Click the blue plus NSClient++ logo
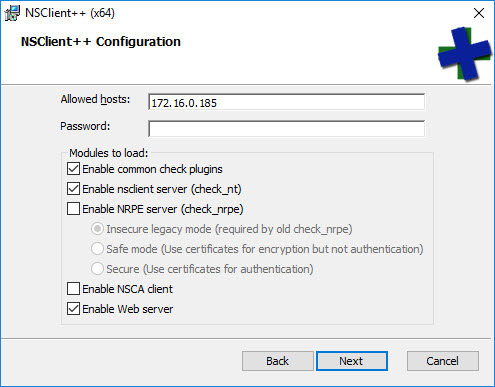Viewport: 495px width, 387px height. click(x=465, y=54)
